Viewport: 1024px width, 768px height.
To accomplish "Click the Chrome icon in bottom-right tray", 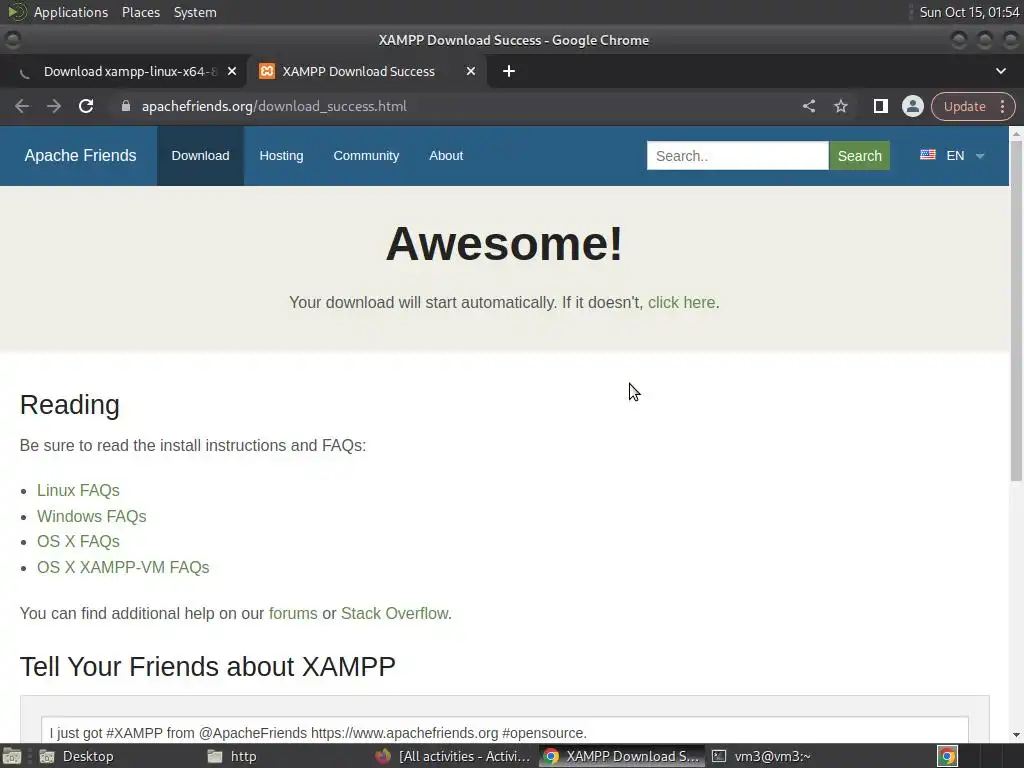I will 948,756.
